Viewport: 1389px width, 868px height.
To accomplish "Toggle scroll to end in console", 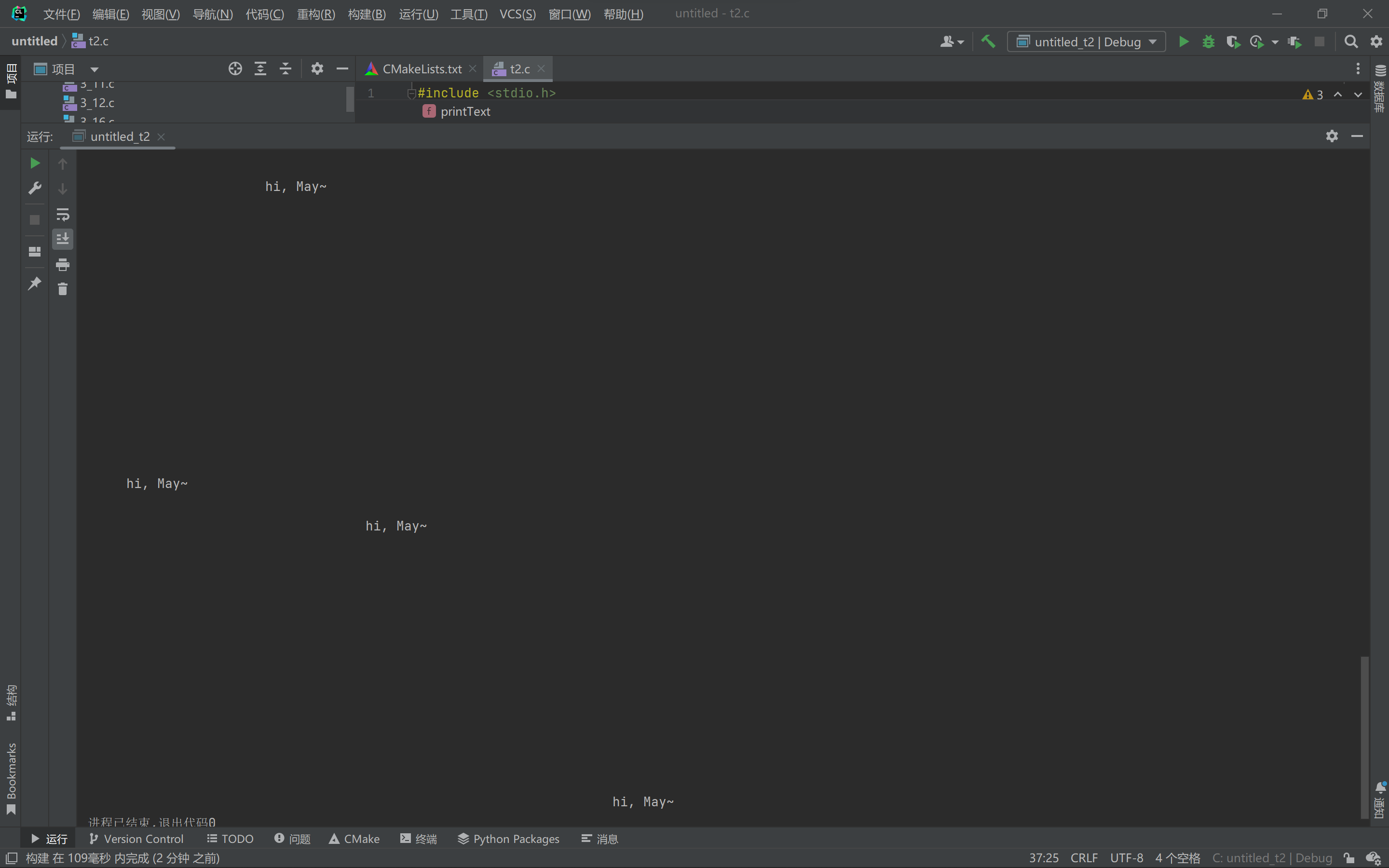I will click(63, 239).
